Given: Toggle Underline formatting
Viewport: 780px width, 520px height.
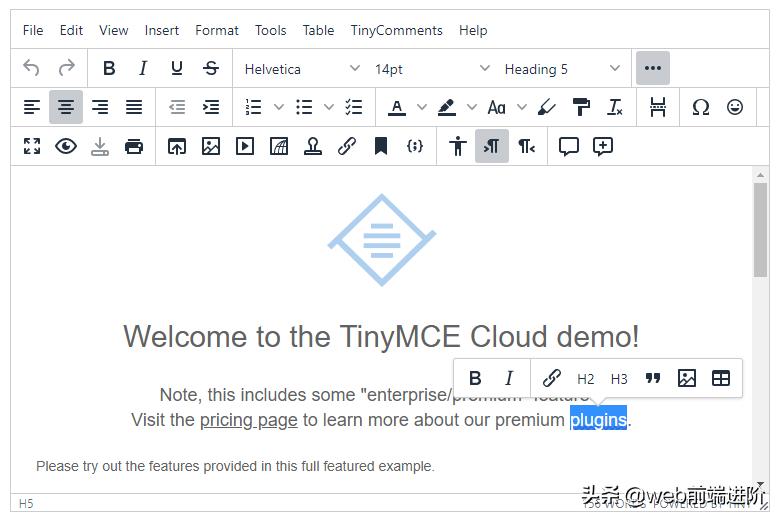Looking at the screenshot, I should click(x=177, y=68).
